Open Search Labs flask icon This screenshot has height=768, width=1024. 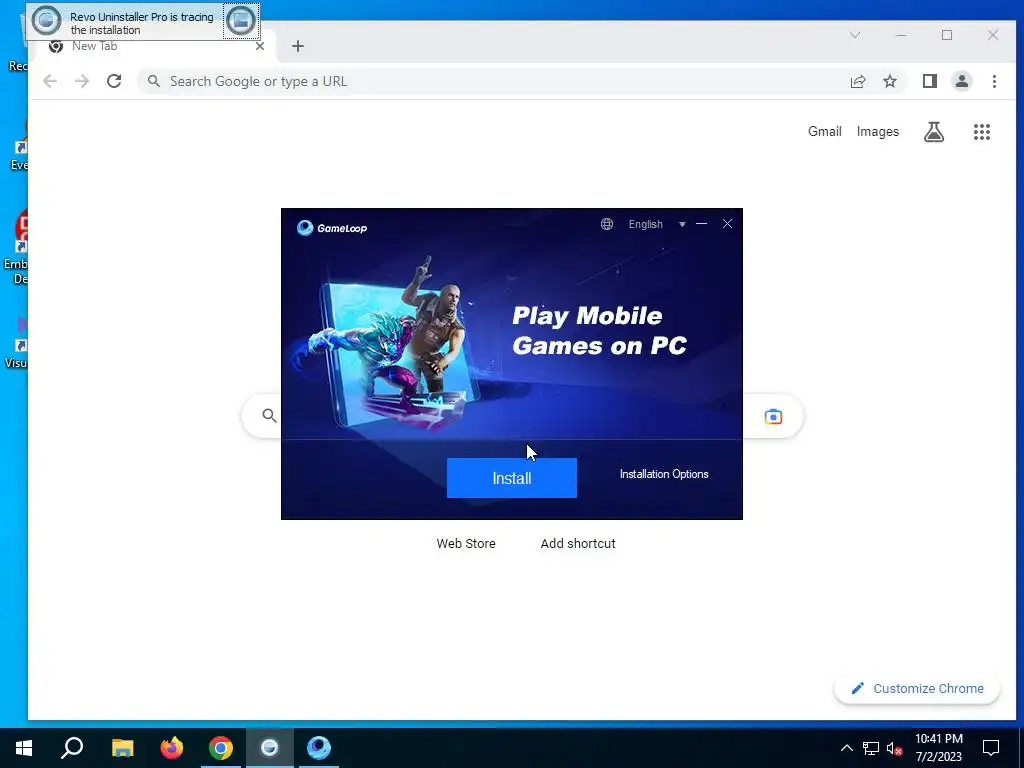pos(933,132)
